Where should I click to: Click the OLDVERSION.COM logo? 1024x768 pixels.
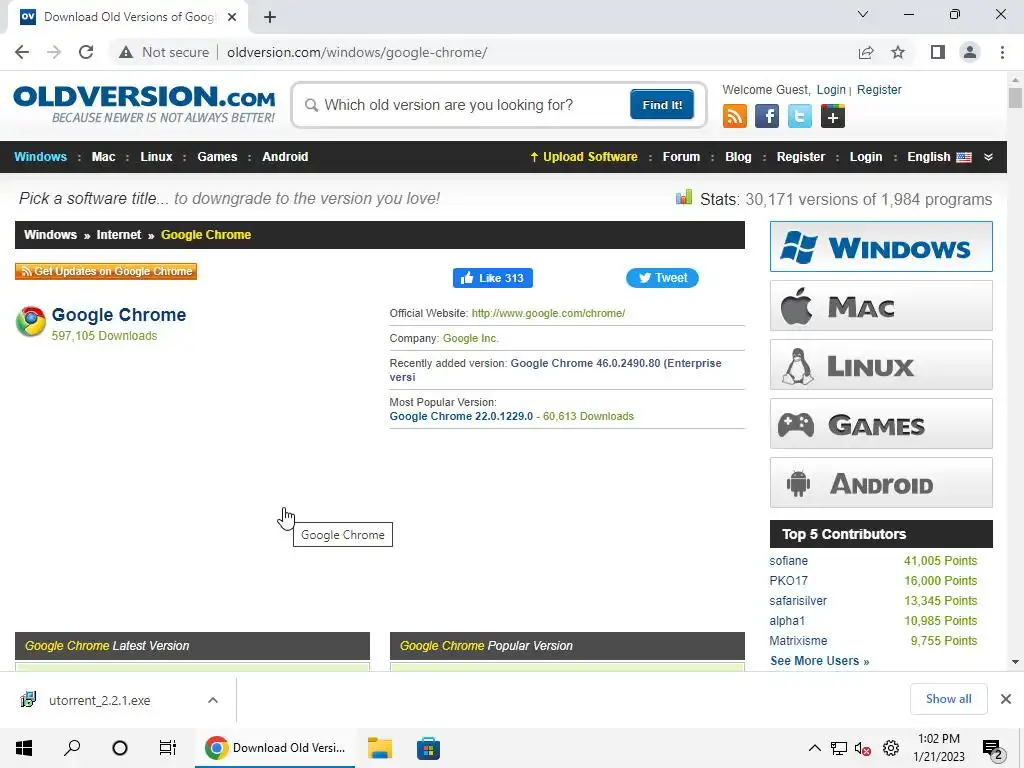coord(144,104)
